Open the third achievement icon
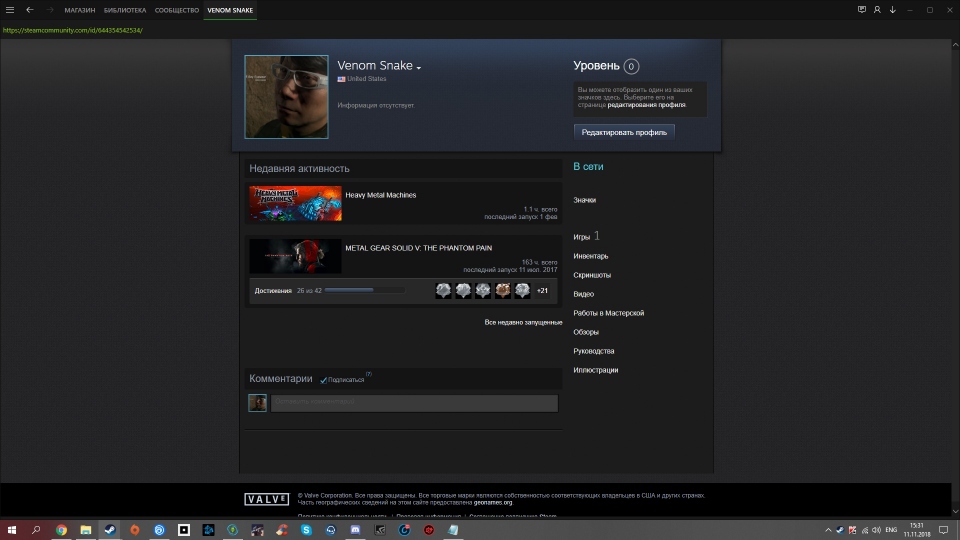This screenshot has height=540, width=960. pos(483,290)
